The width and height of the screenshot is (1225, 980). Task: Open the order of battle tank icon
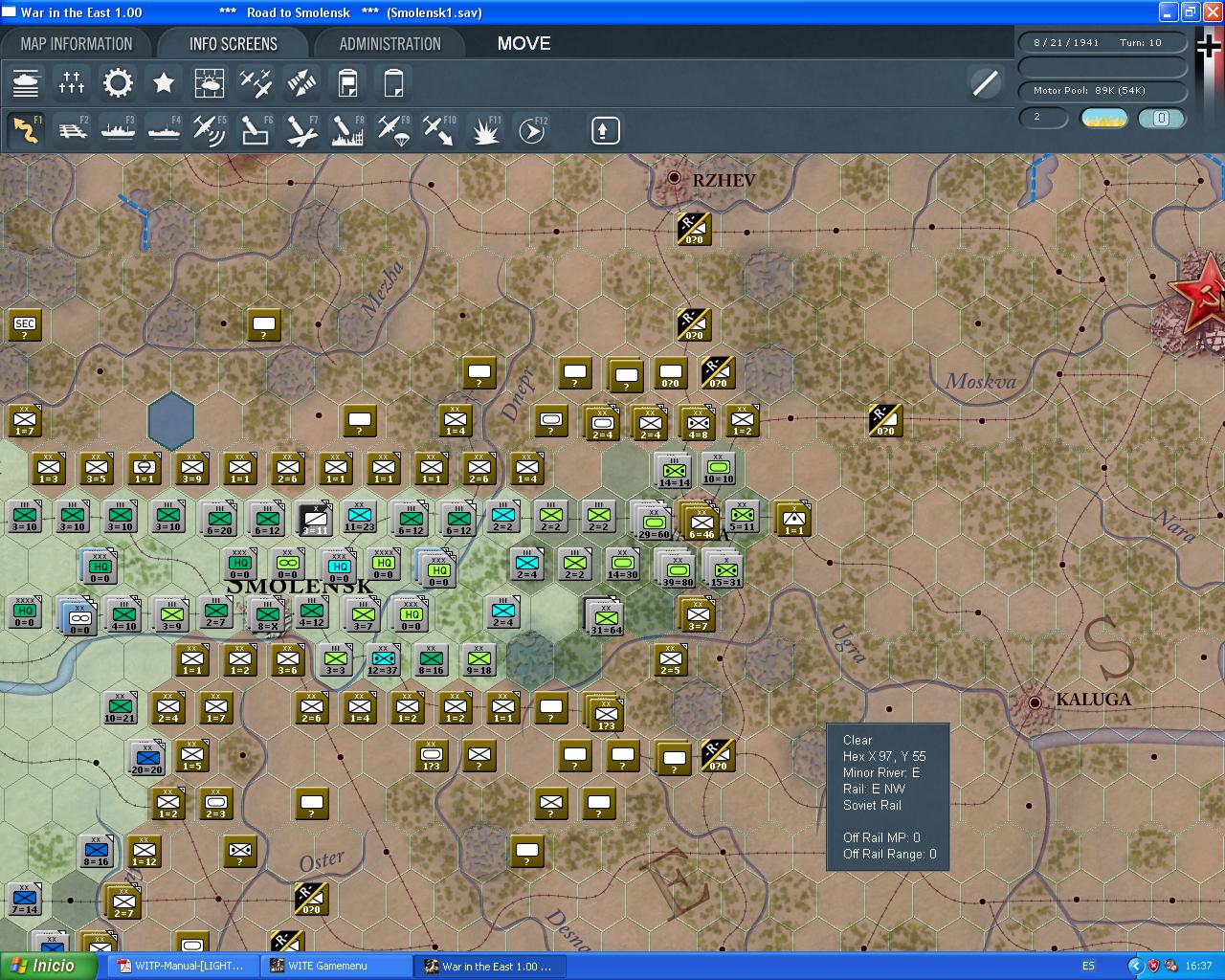[x=26, y=83]
